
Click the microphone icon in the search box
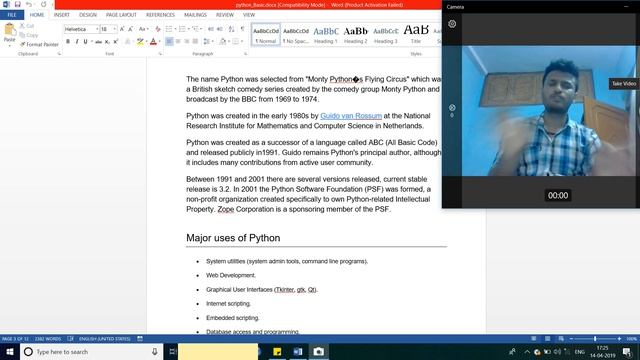(155, 352)
